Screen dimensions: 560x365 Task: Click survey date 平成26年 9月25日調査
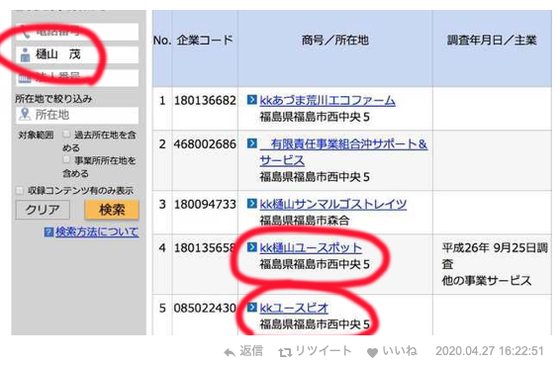coord(495,256)
